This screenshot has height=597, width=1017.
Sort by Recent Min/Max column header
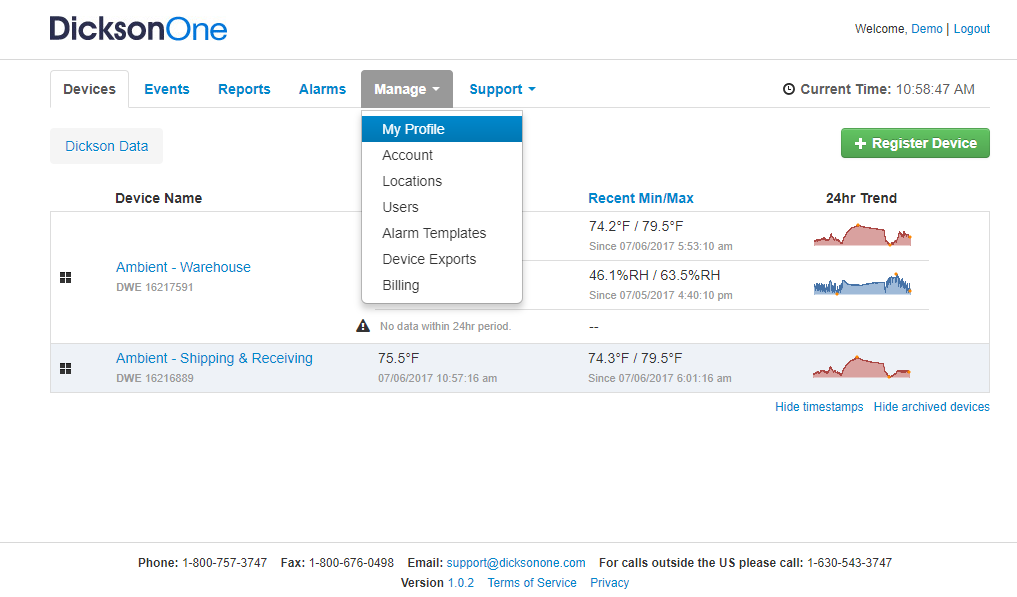pyautogui.click(x=641, y=198)
